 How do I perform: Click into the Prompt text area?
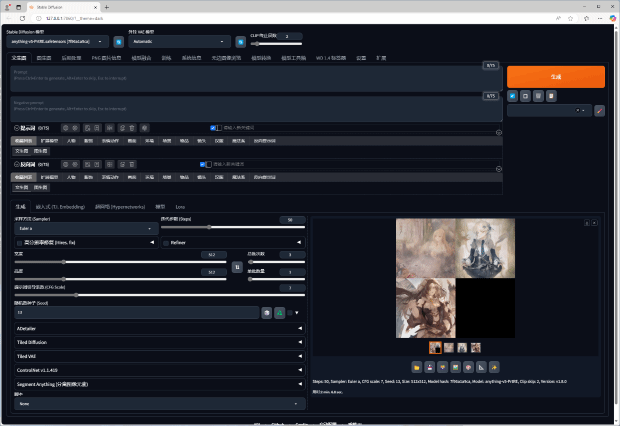coord(256,79)
